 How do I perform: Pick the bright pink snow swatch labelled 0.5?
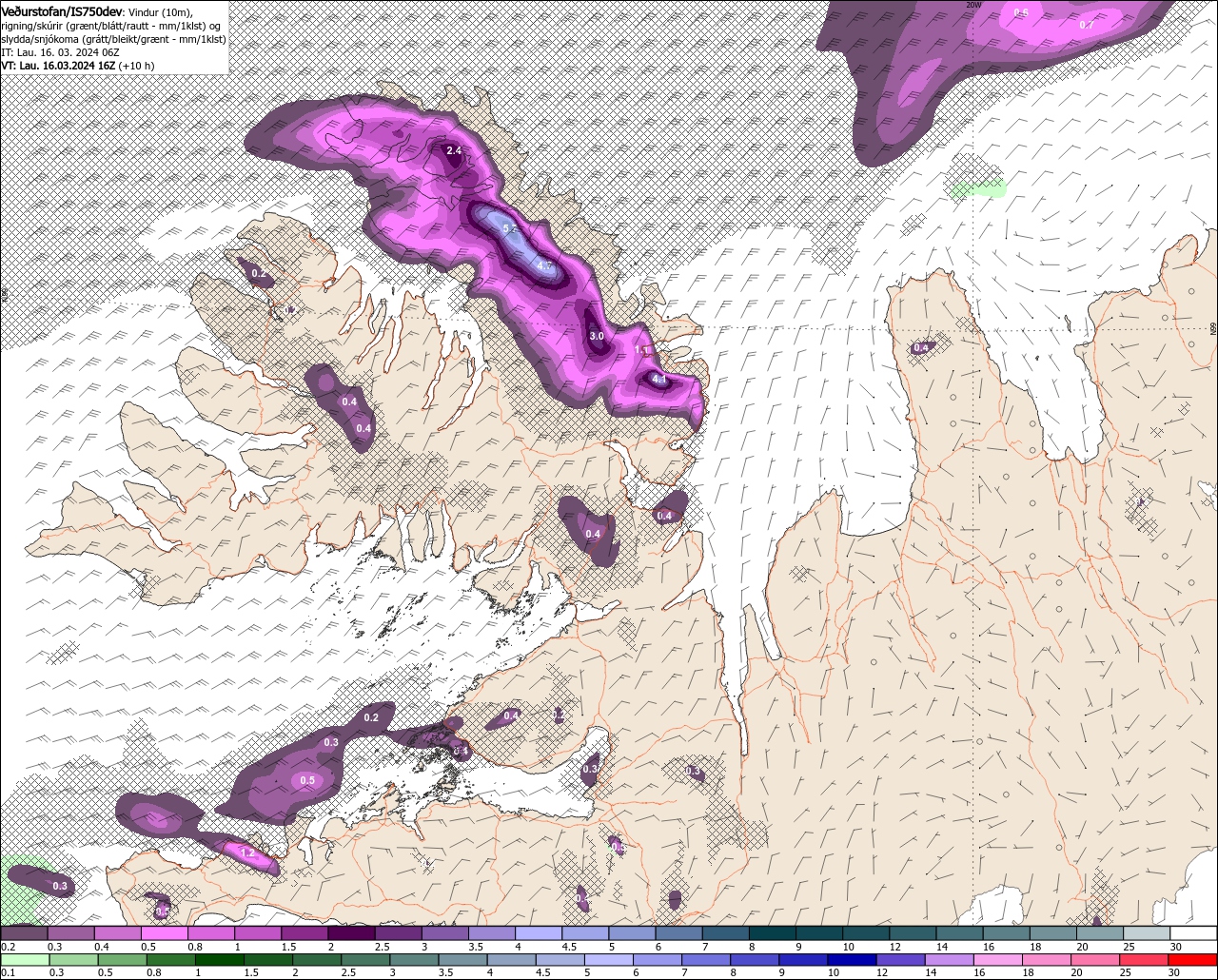point(164,933)
